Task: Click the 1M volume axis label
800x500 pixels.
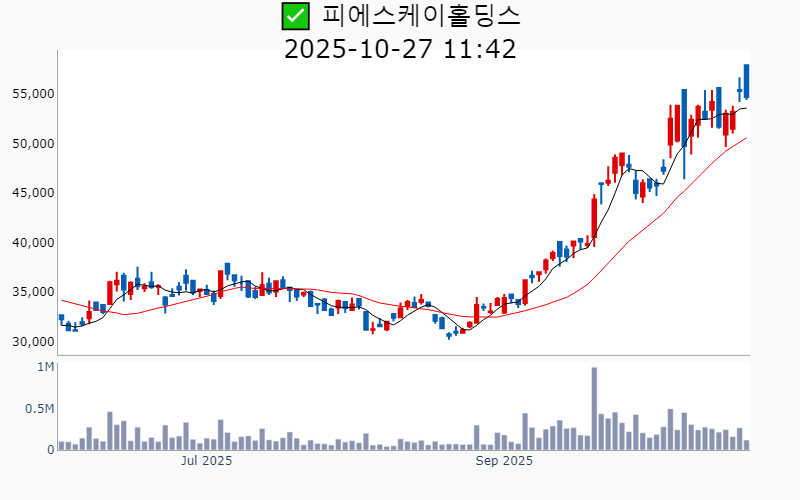Action: 45,368
